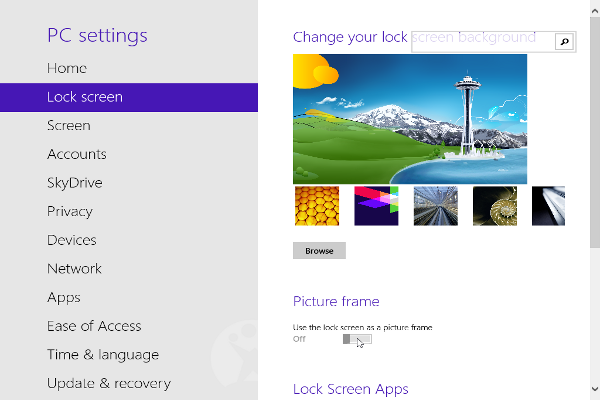This screenshot has height=400, width=600.
Task: Open Time & language settings
Action: (x=103, y=355)
